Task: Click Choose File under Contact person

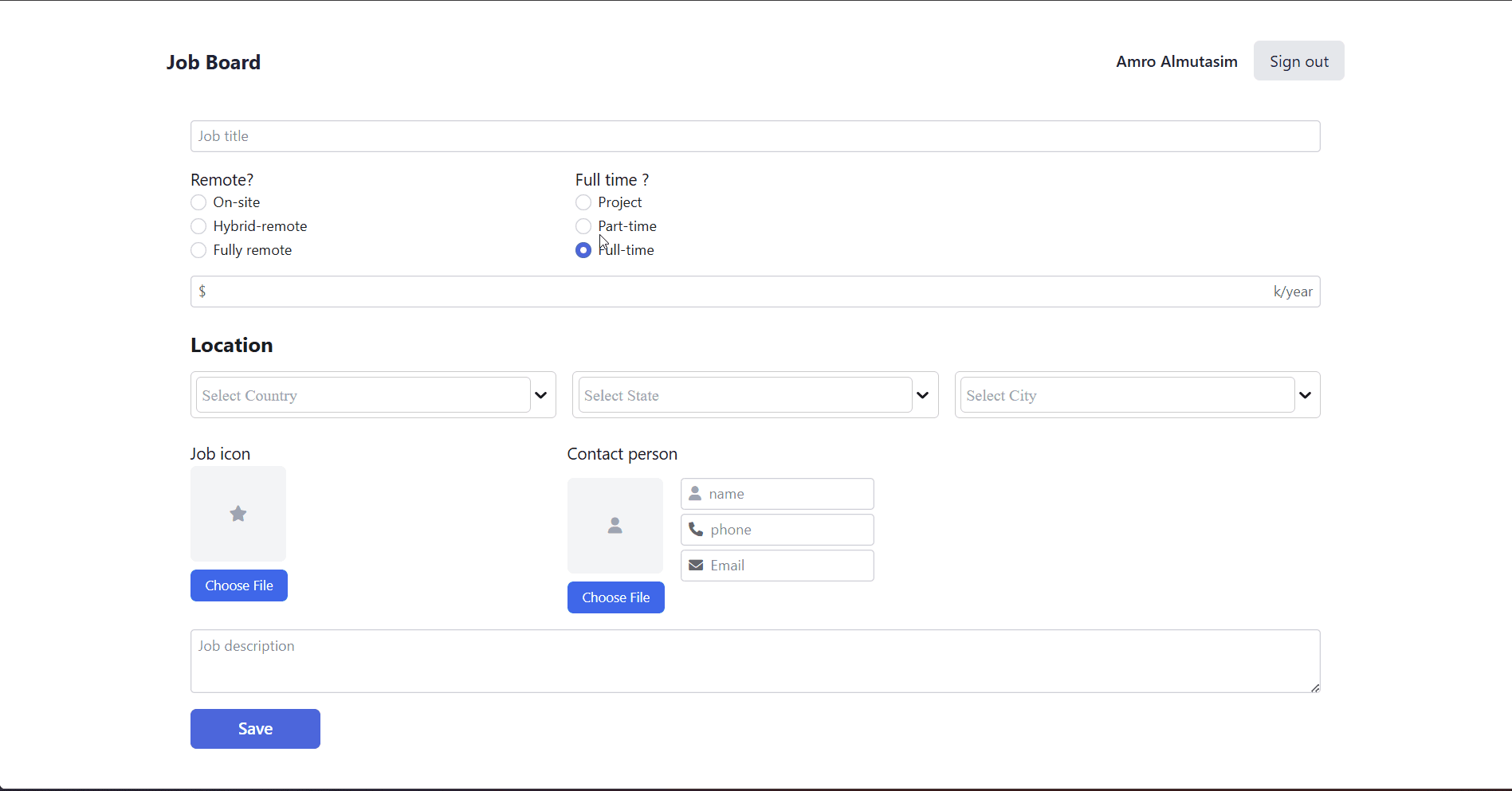Action: click(x=615, y=597)
